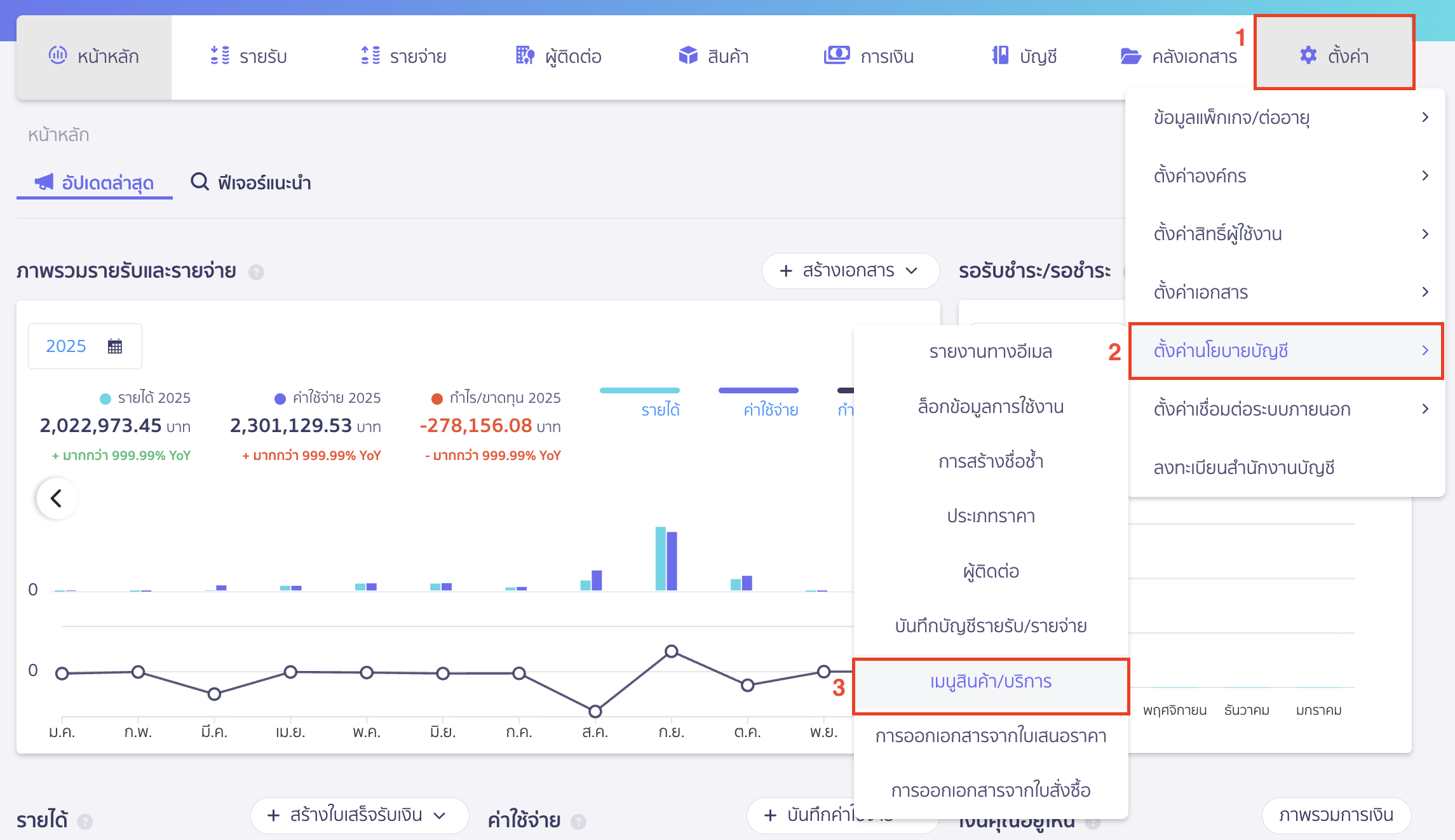
Task: Open the คลังเอกสาร document storage icon
Action: click(1130, 56)
